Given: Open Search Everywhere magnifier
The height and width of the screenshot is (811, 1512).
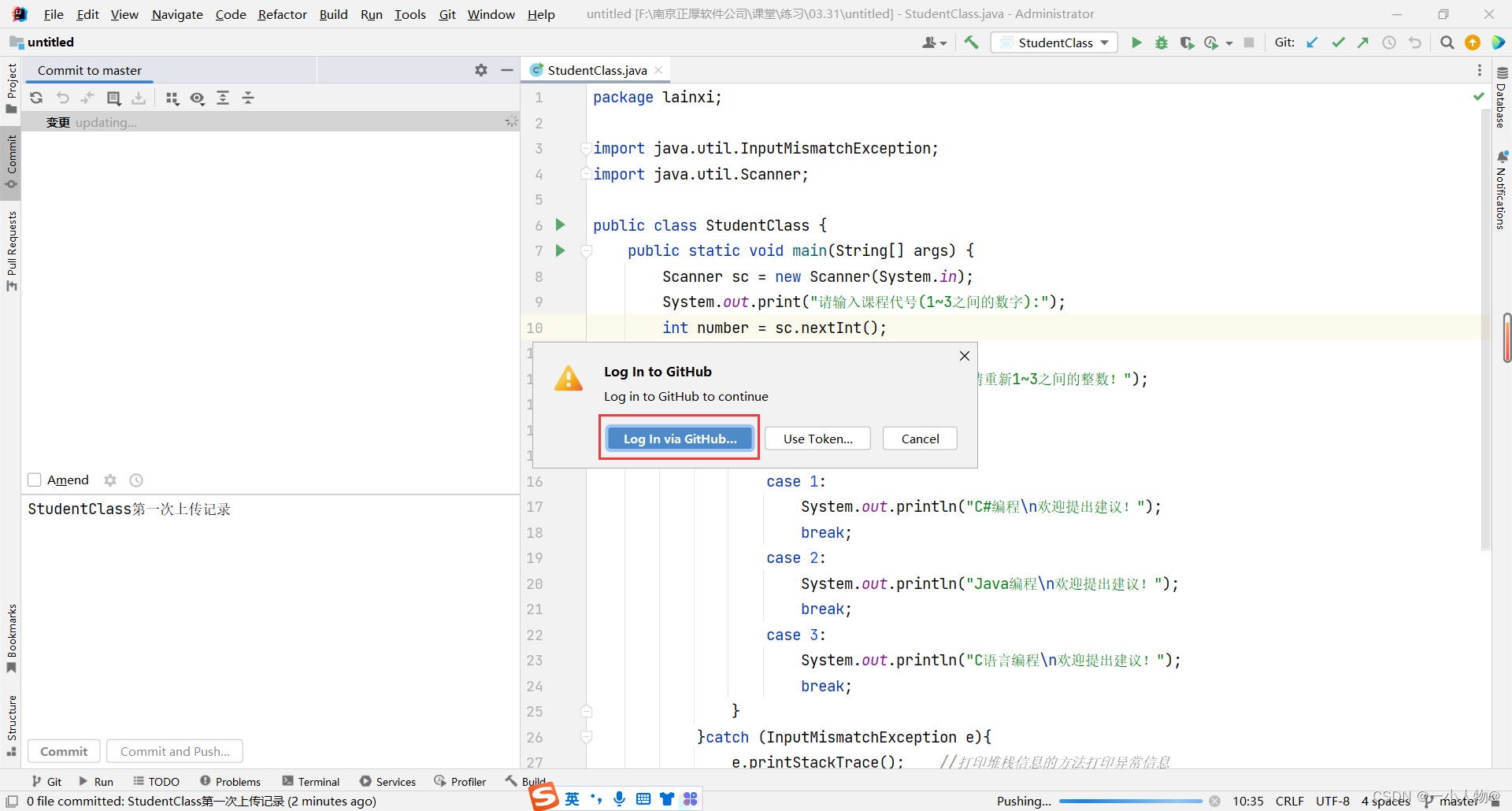Looking at the screenshot, I should tap(1447, 43).
